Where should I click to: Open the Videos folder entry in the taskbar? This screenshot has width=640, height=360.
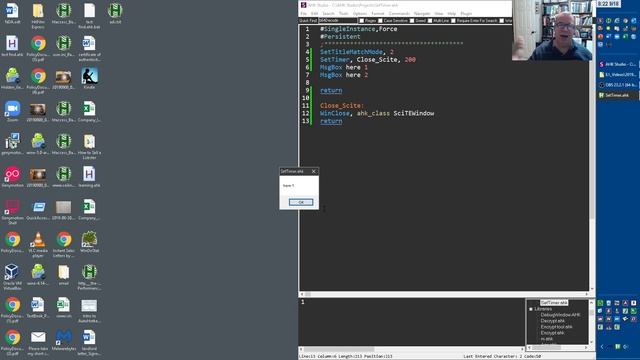point(617,75)
